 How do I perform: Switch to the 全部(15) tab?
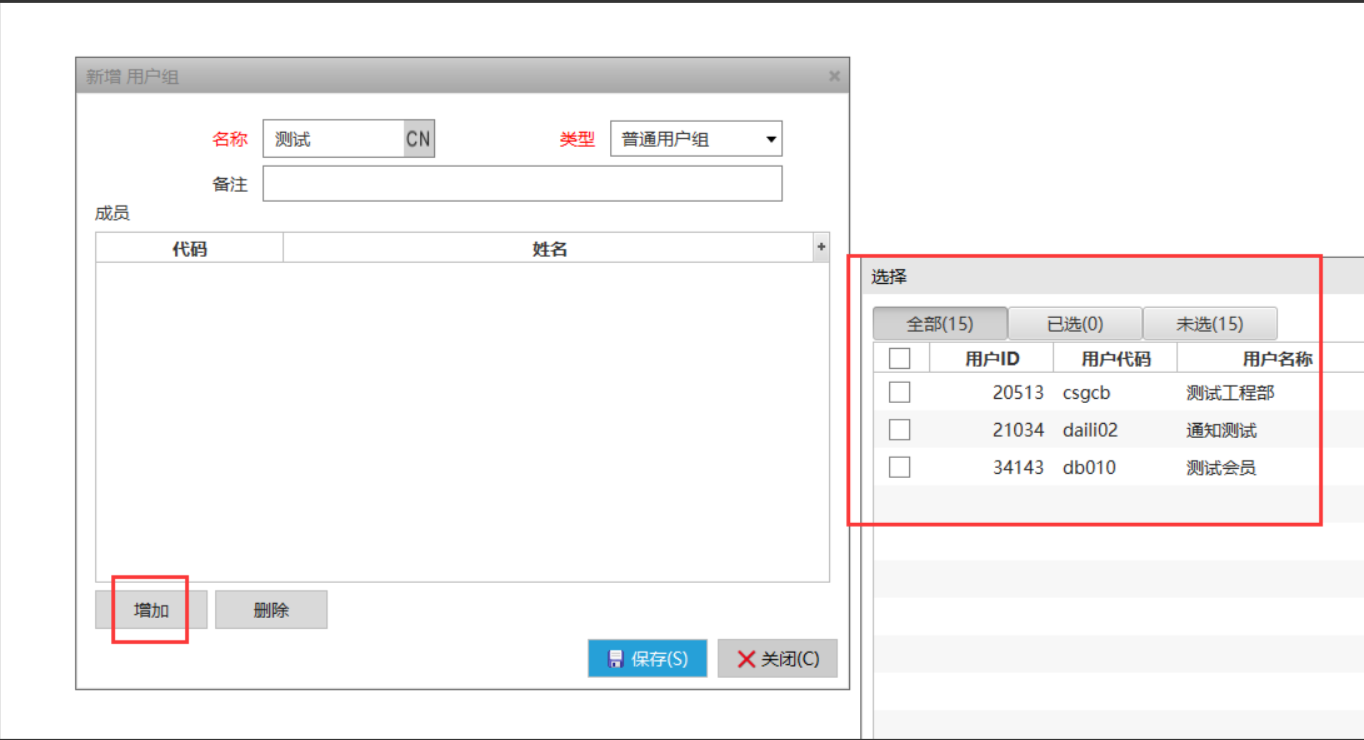tap(940, 324)
